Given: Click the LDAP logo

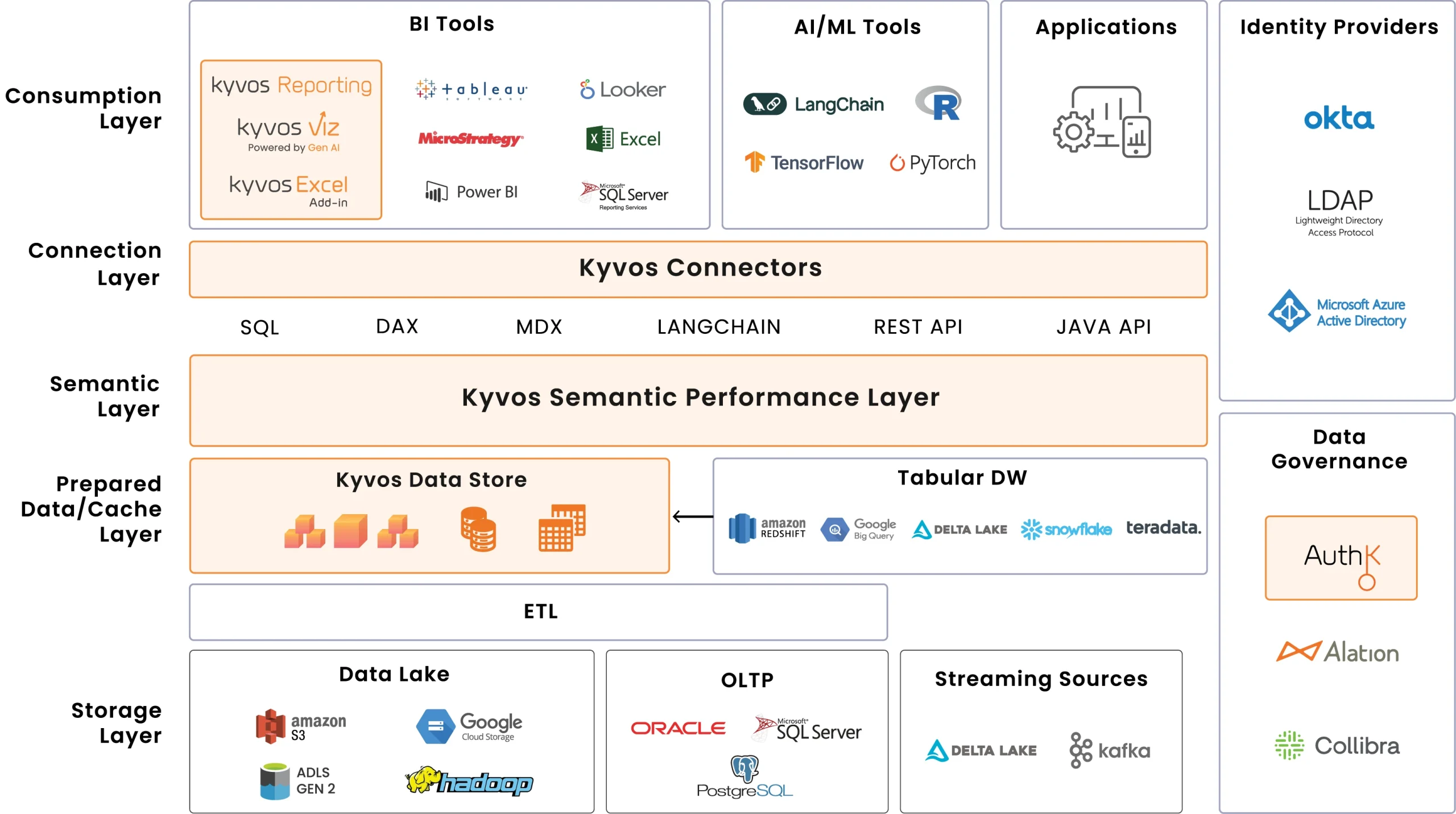Looking at the screenshot, I should 1339,213.
